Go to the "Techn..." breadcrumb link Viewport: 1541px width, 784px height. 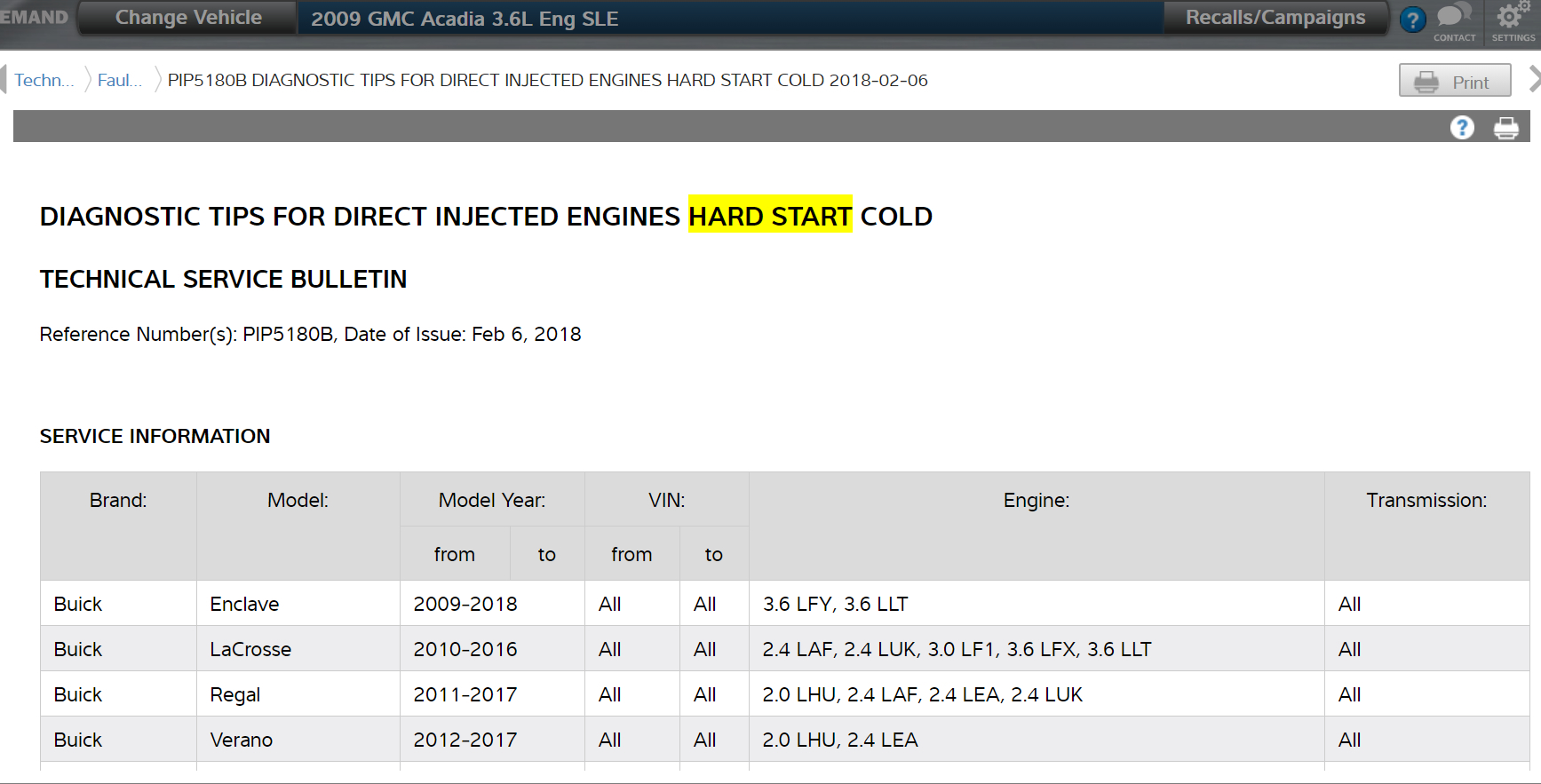point(44,80)
